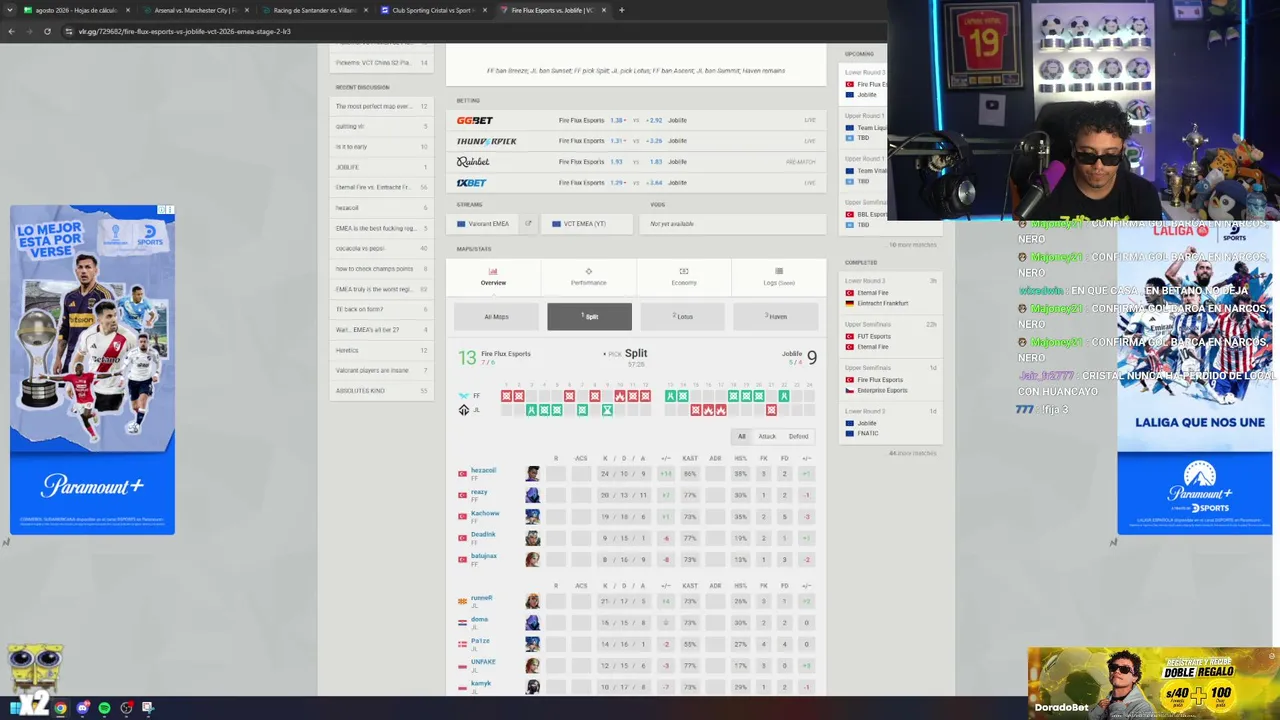Click the DoradoBet promo banner

pos(1153,683)
